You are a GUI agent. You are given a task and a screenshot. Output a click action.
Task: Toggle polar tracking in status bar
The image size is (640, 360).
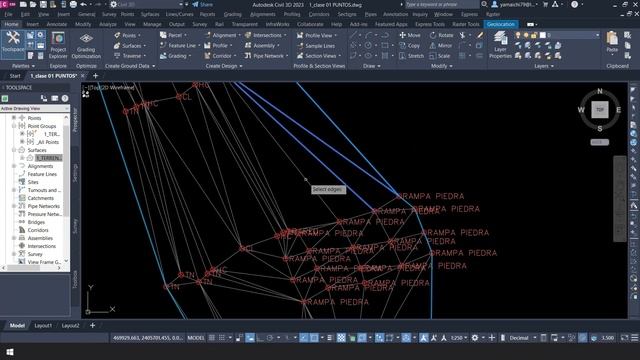(x=270, y=338)
